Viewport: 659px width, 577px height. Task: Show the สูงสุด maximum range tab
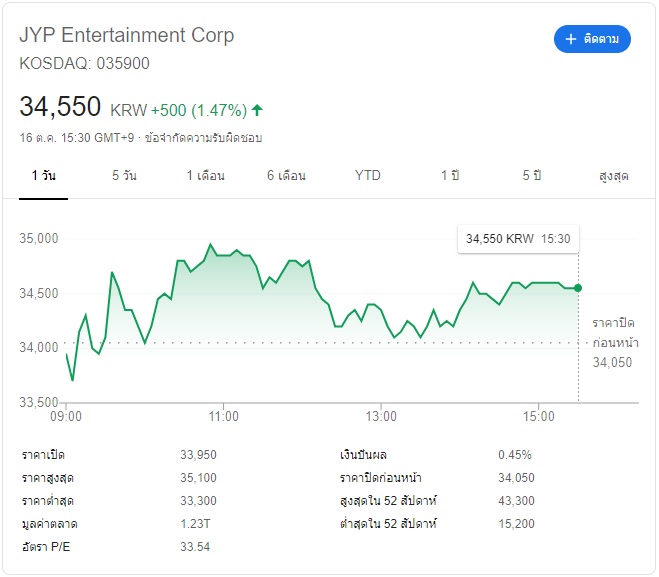click(614, 176)
